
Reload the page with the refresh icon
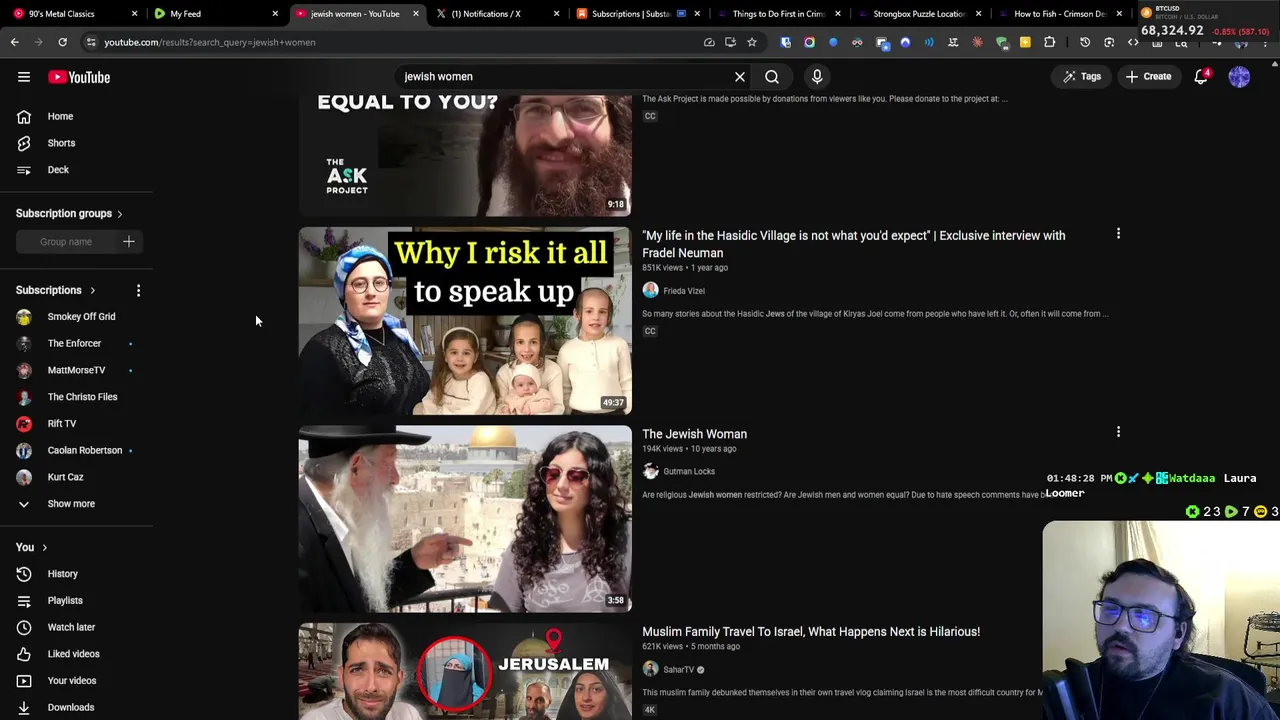click(62, 42)
